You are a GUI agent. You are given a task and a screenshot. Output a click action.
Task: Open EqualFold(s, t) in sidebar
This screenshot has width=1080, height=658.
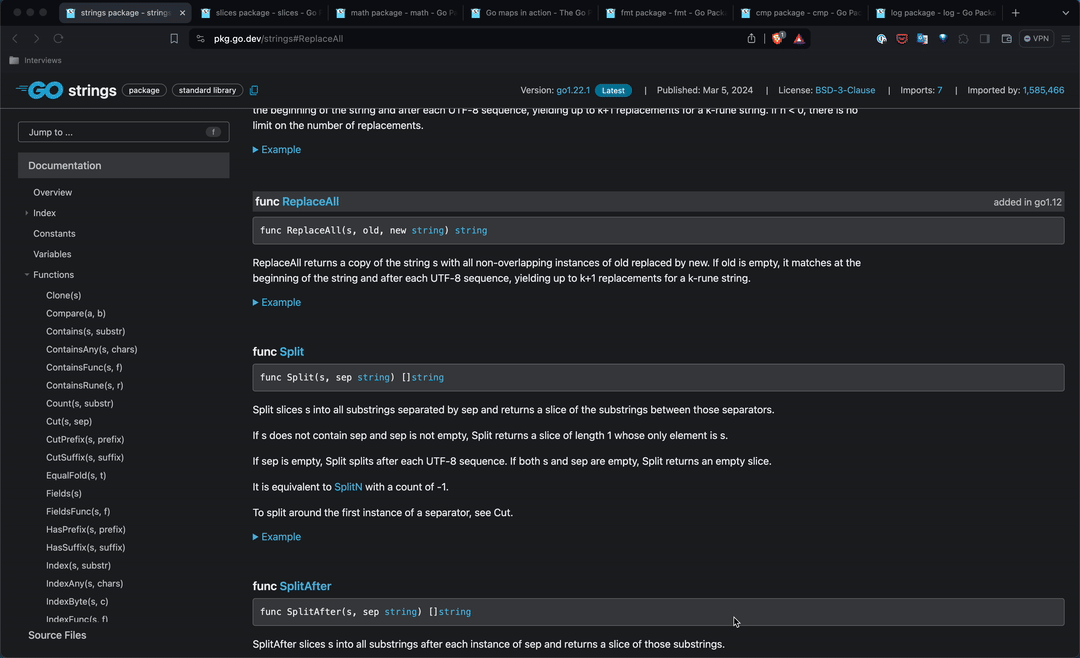click(76, 475)
